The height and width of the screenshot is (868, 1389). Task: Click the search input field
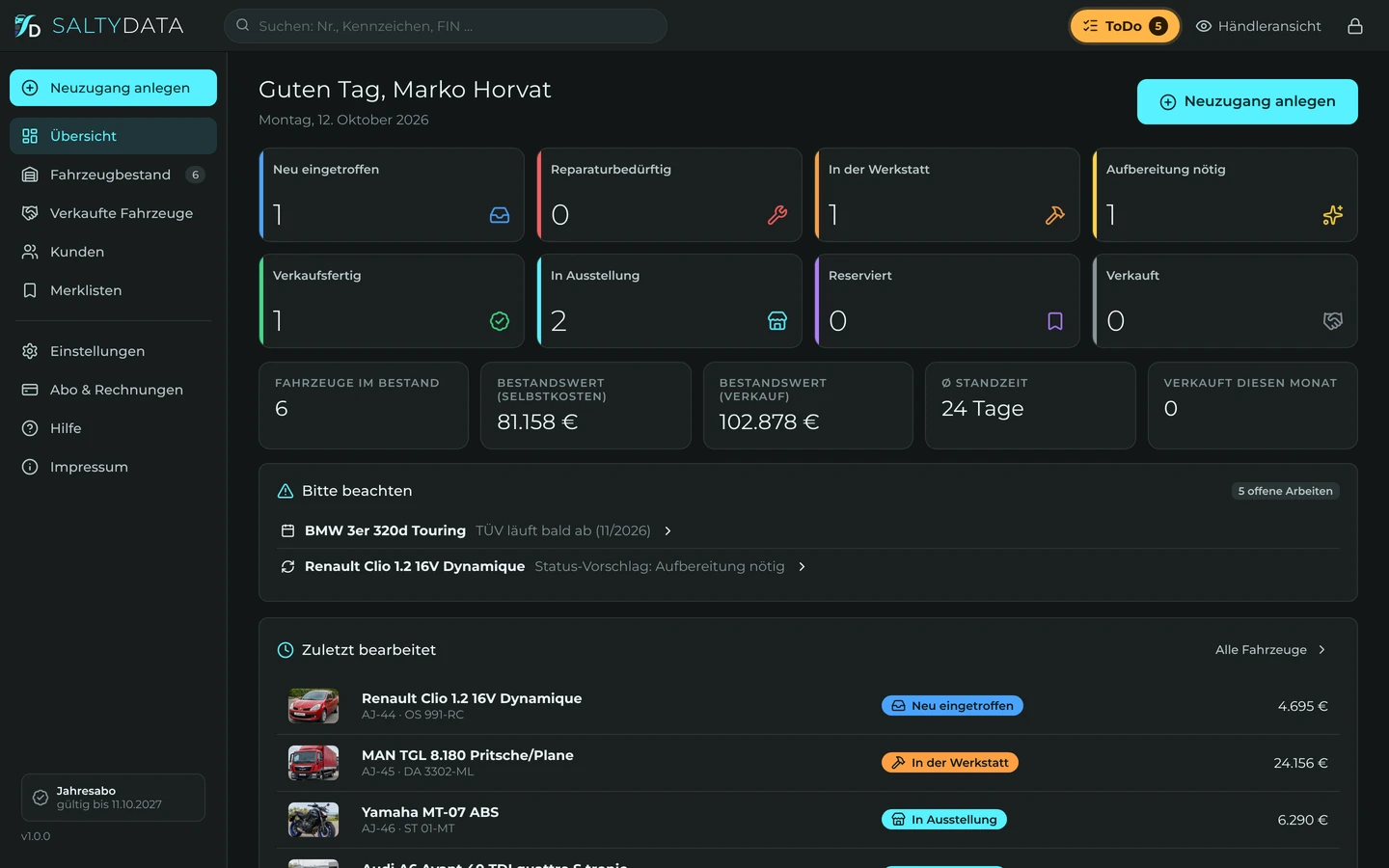point(446,26)
